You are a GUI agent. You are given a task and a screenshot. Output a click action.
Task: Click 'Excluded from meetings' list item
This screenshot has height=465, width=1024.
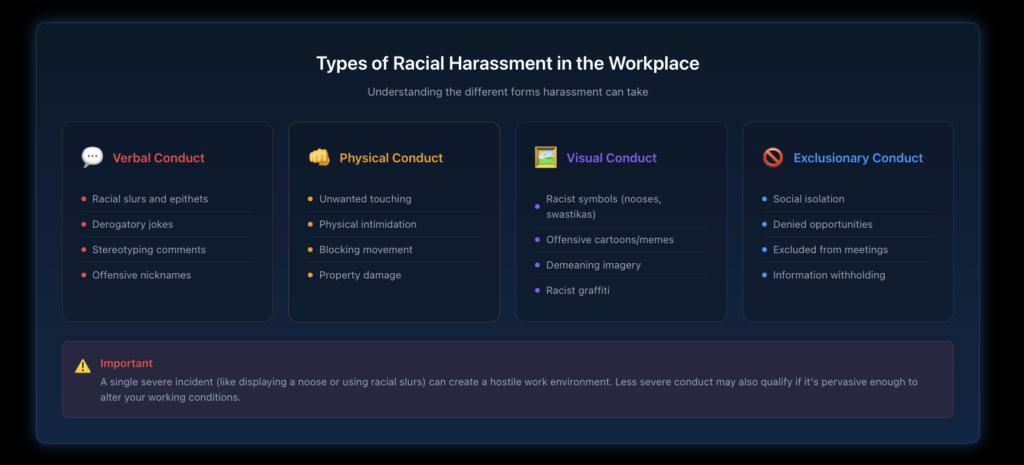click(848, 249)
